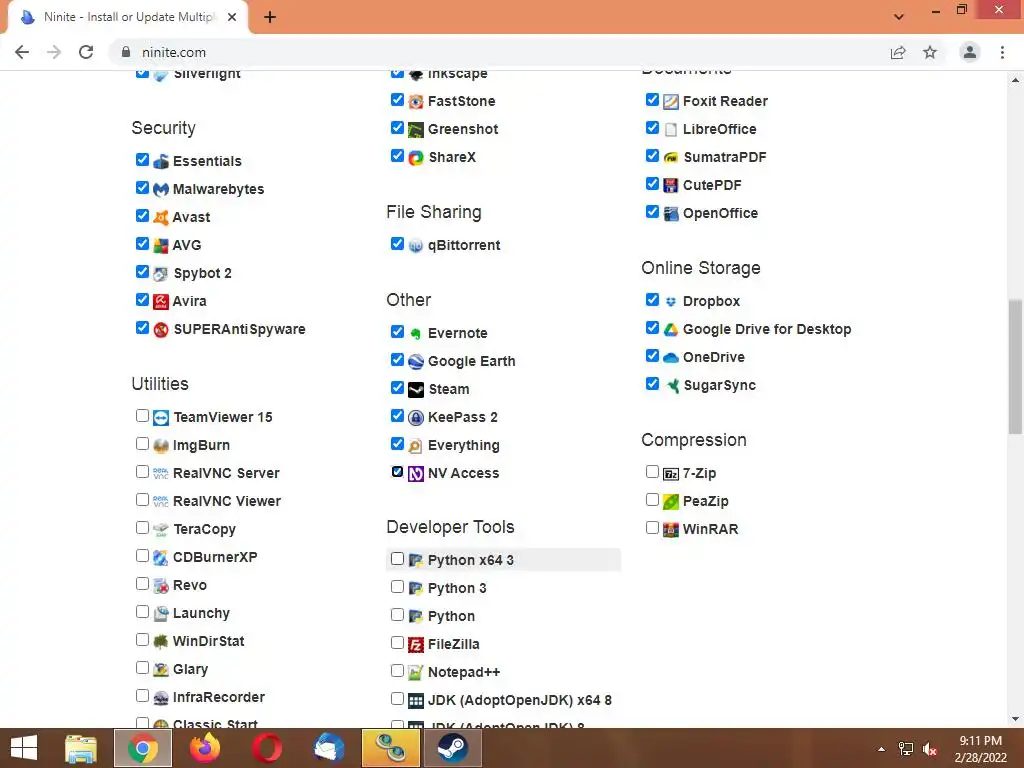This screenshot has width=1024, height=768.
Task: Check the 7-Zip checkbox
Action: (652, 472)
